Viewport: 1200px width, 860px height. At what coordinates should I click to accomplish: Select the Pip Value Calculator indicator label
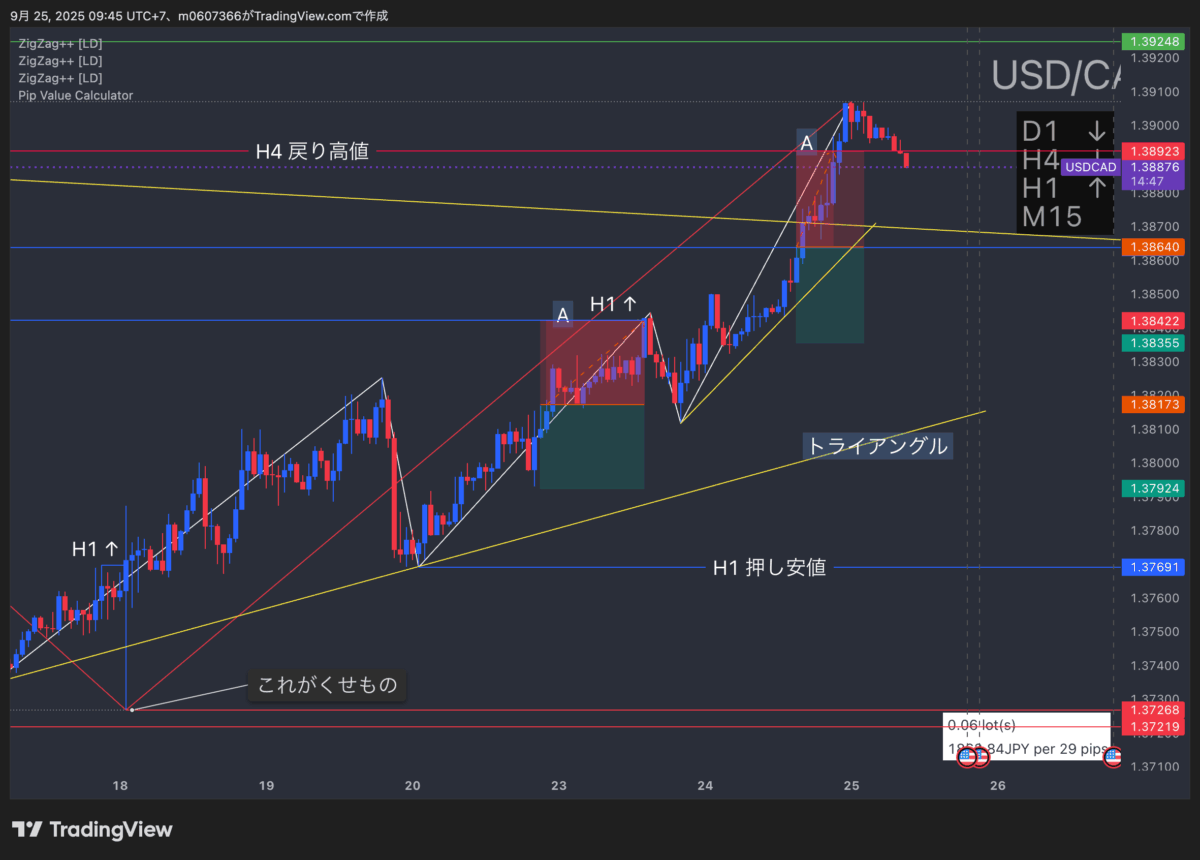tap(75, 95)
